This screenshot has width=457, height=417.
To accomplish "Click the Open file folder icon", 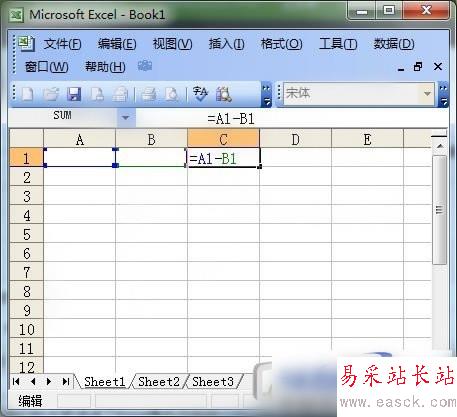I will [51, 94].
